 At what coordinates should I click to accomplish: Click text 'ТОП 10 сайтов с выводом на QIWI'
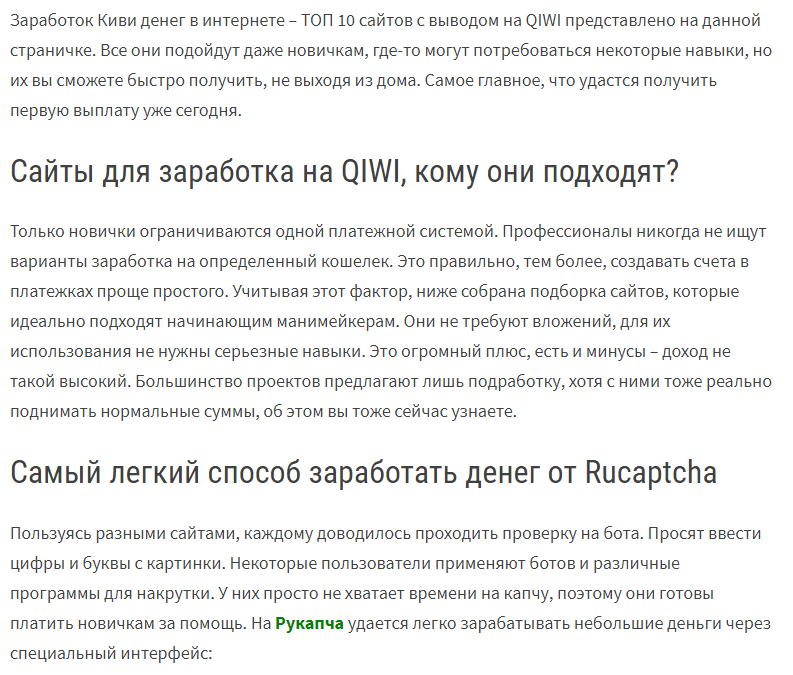coord(431,20)
